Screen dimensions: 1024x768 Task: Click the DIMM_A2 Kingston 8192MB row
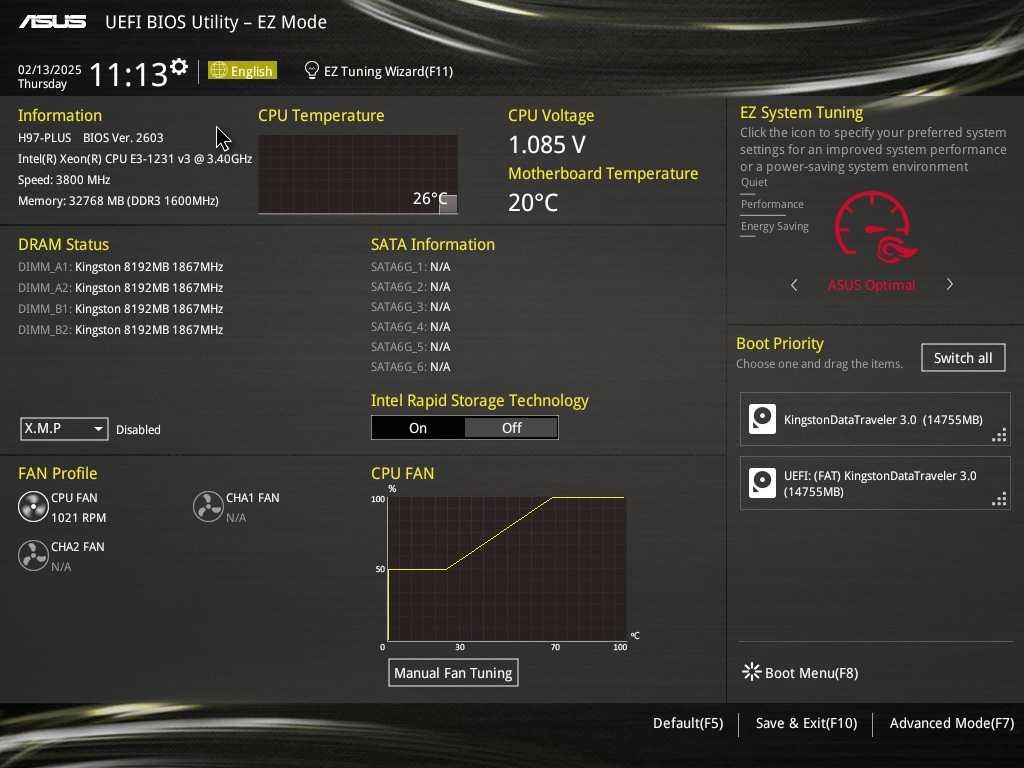121,287
